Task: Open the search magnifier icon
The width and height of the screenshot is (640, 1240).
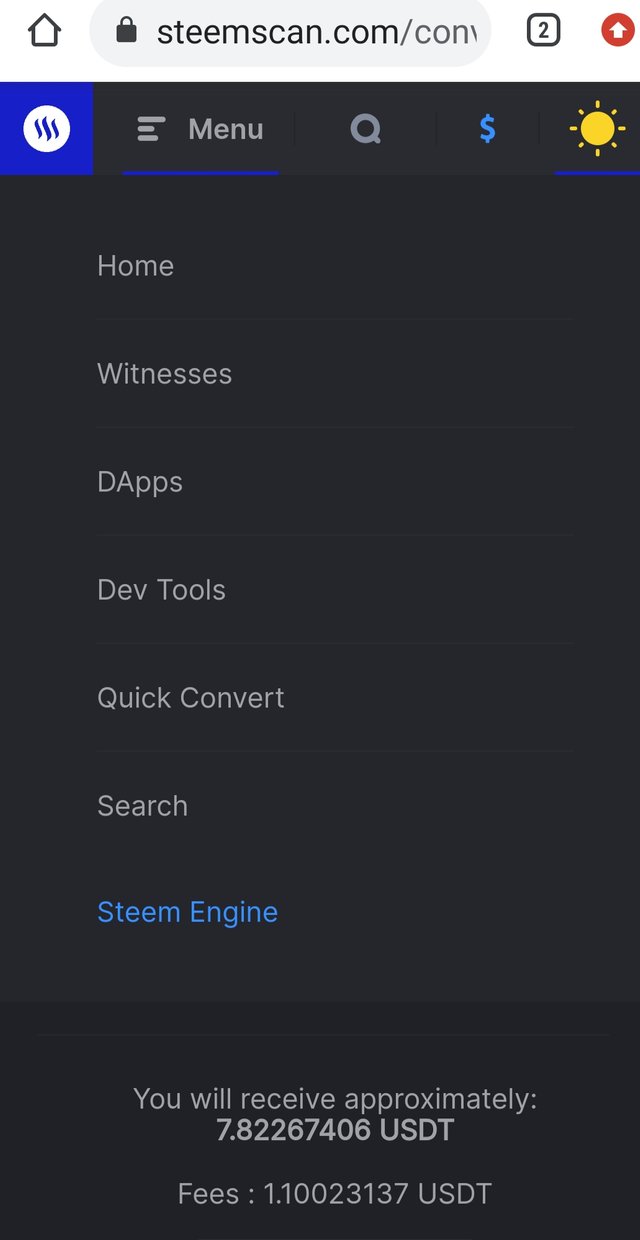Action: (365, 129)
